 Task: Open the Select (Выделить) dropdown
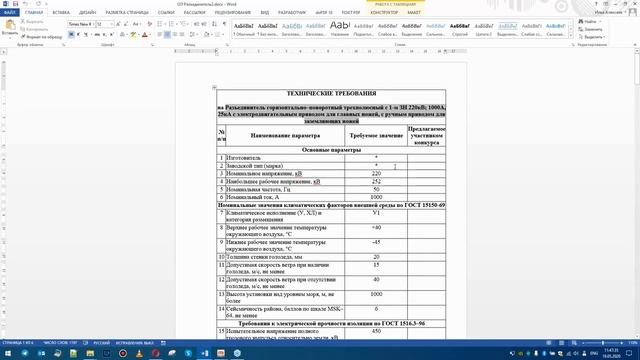(591, 37)
